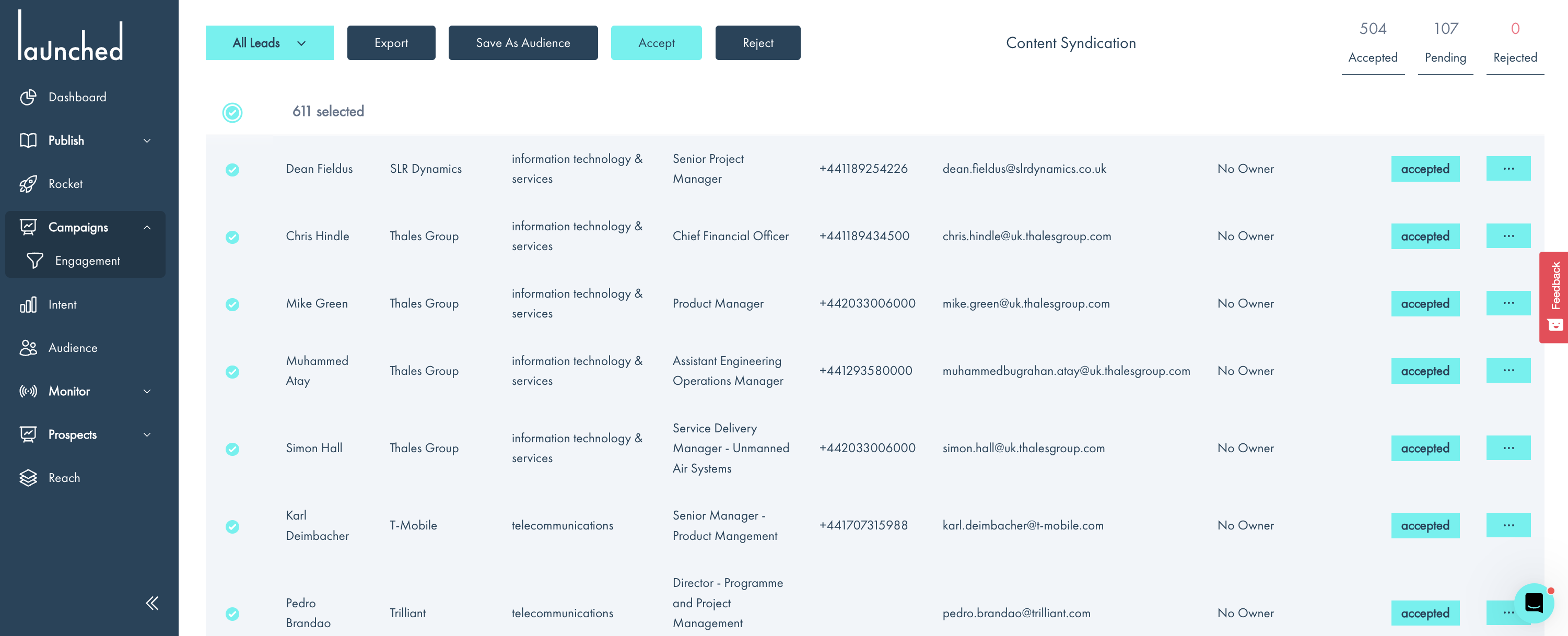Screen dimensions: 1568x636
Task: Click the Rocket icon in sidebar
Action: pyautogui.click(x=28, y=184)
